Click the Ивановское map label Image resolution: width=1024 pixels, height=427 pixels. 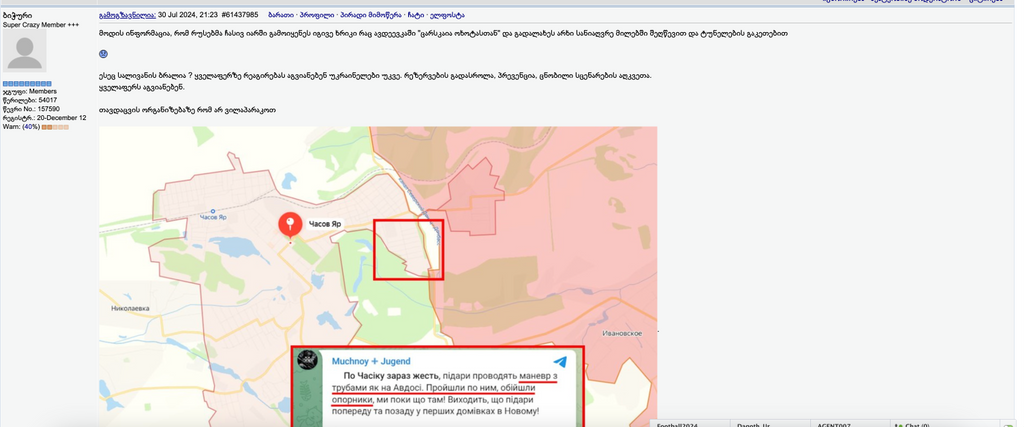pos(622,333)
